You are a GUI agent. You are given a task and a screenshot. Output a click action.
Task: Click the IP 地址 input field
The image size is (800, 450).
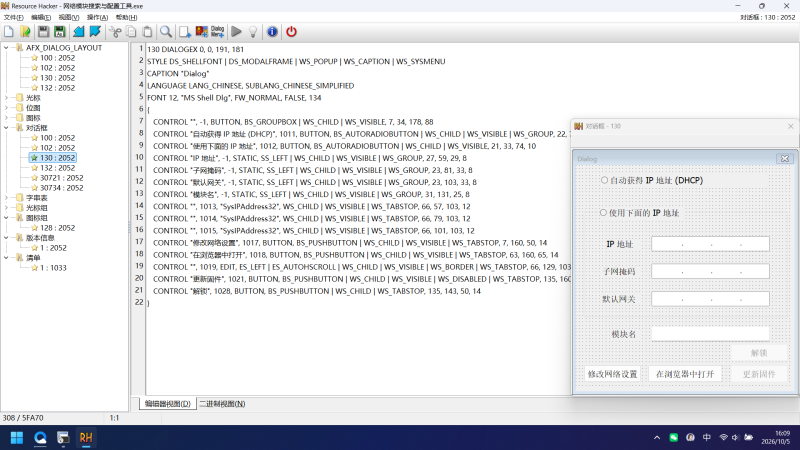coord(710,244)
